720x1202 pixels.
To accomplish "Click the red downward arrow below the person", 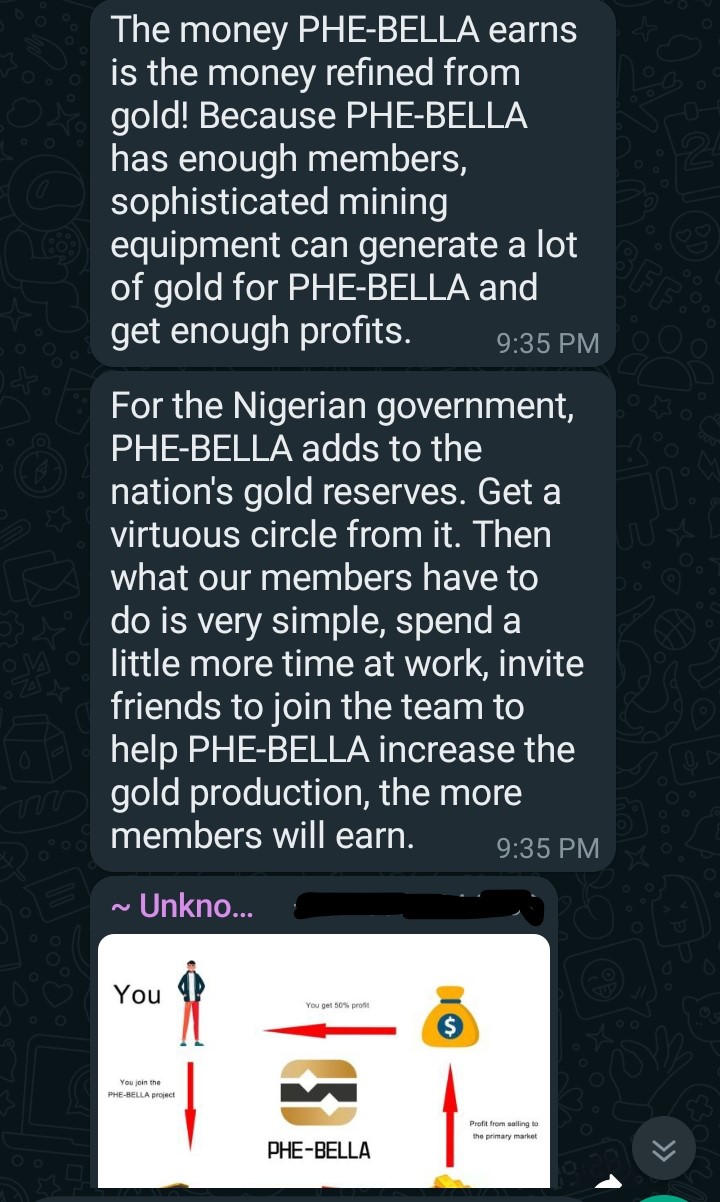I will coord(190,1103).
